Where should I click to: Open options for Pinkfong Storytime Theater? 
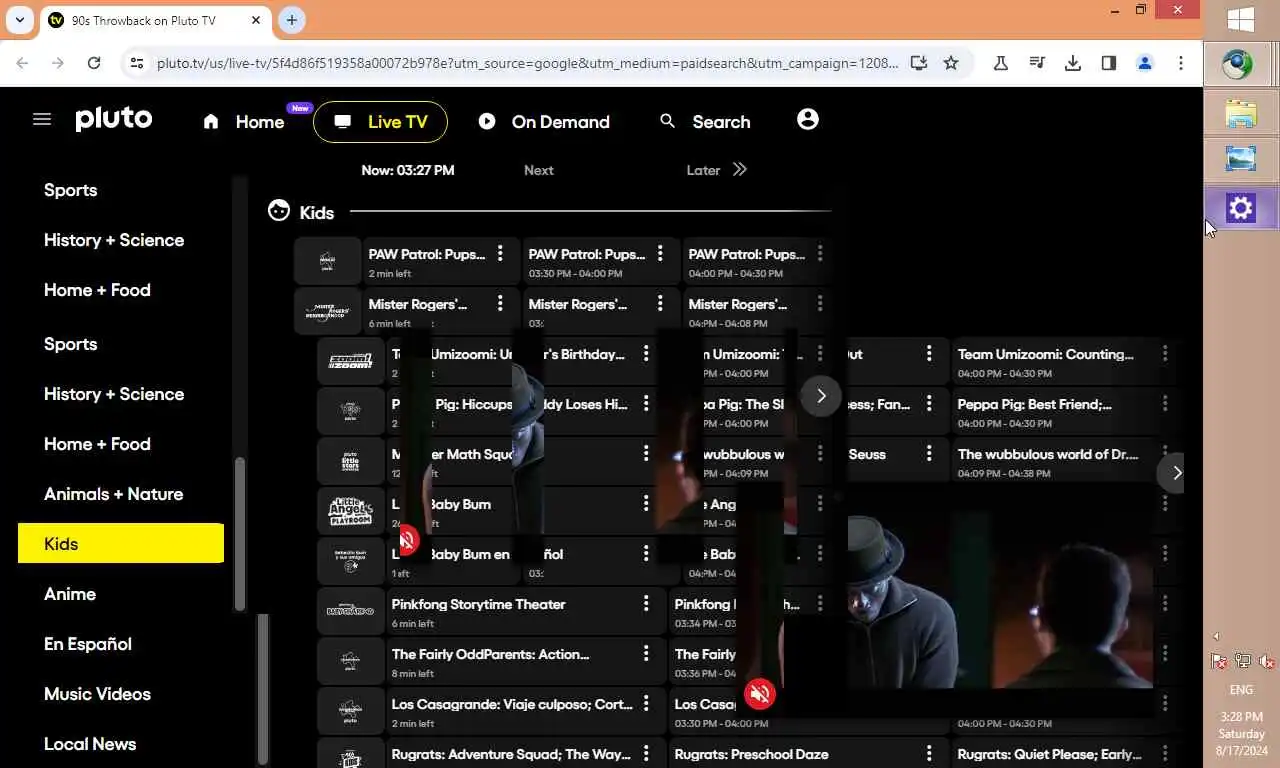[x=646, y=604]
